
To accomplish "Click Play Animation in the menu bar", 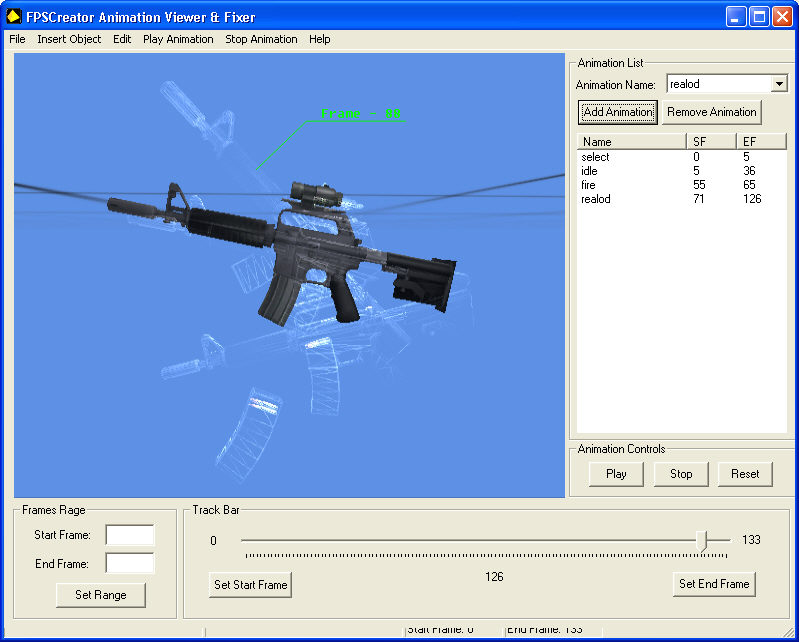I will 178,39.
